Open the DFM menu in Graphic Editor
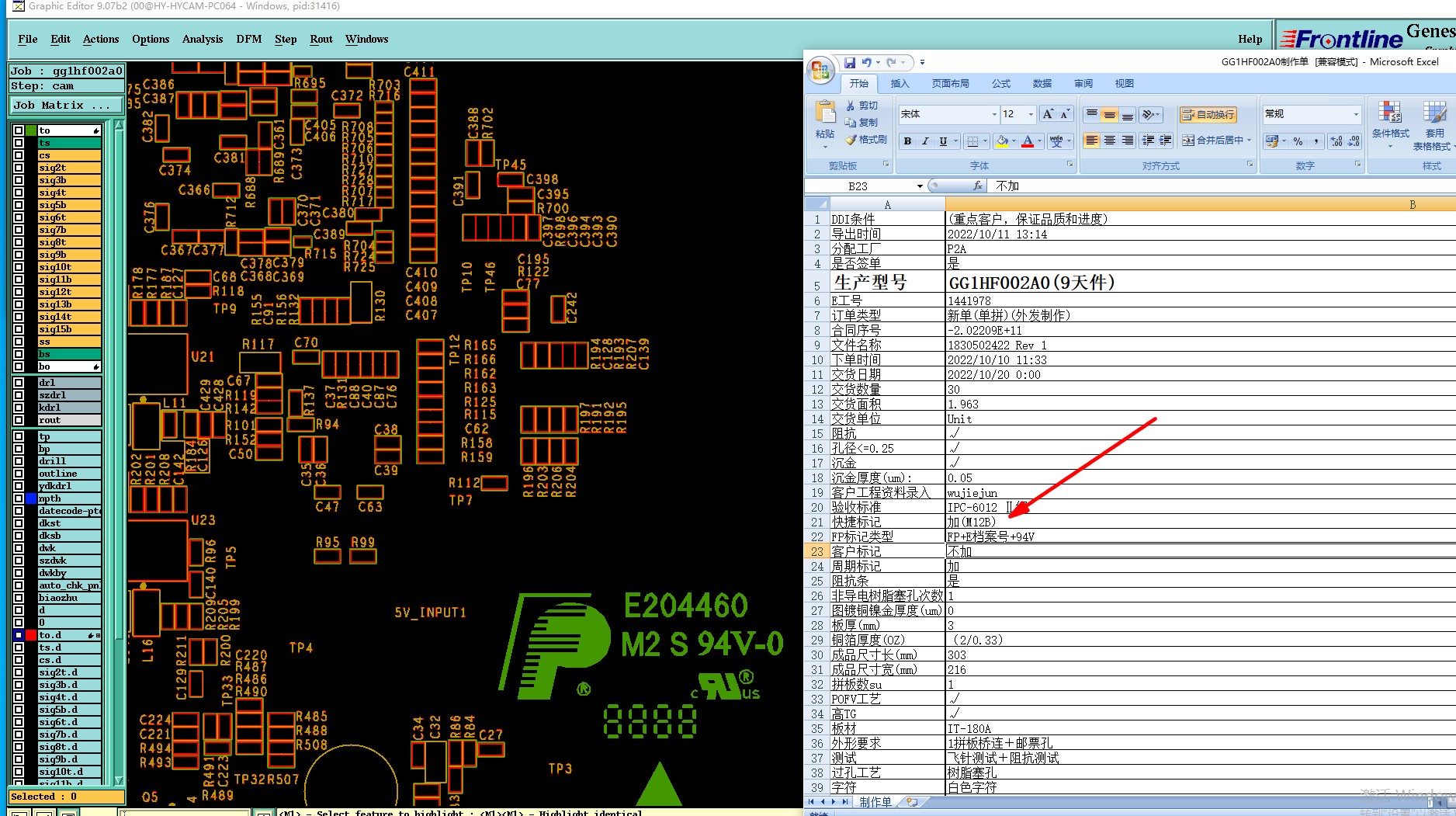The height and width of the screenshot is (816, 1456). (249, 39)
